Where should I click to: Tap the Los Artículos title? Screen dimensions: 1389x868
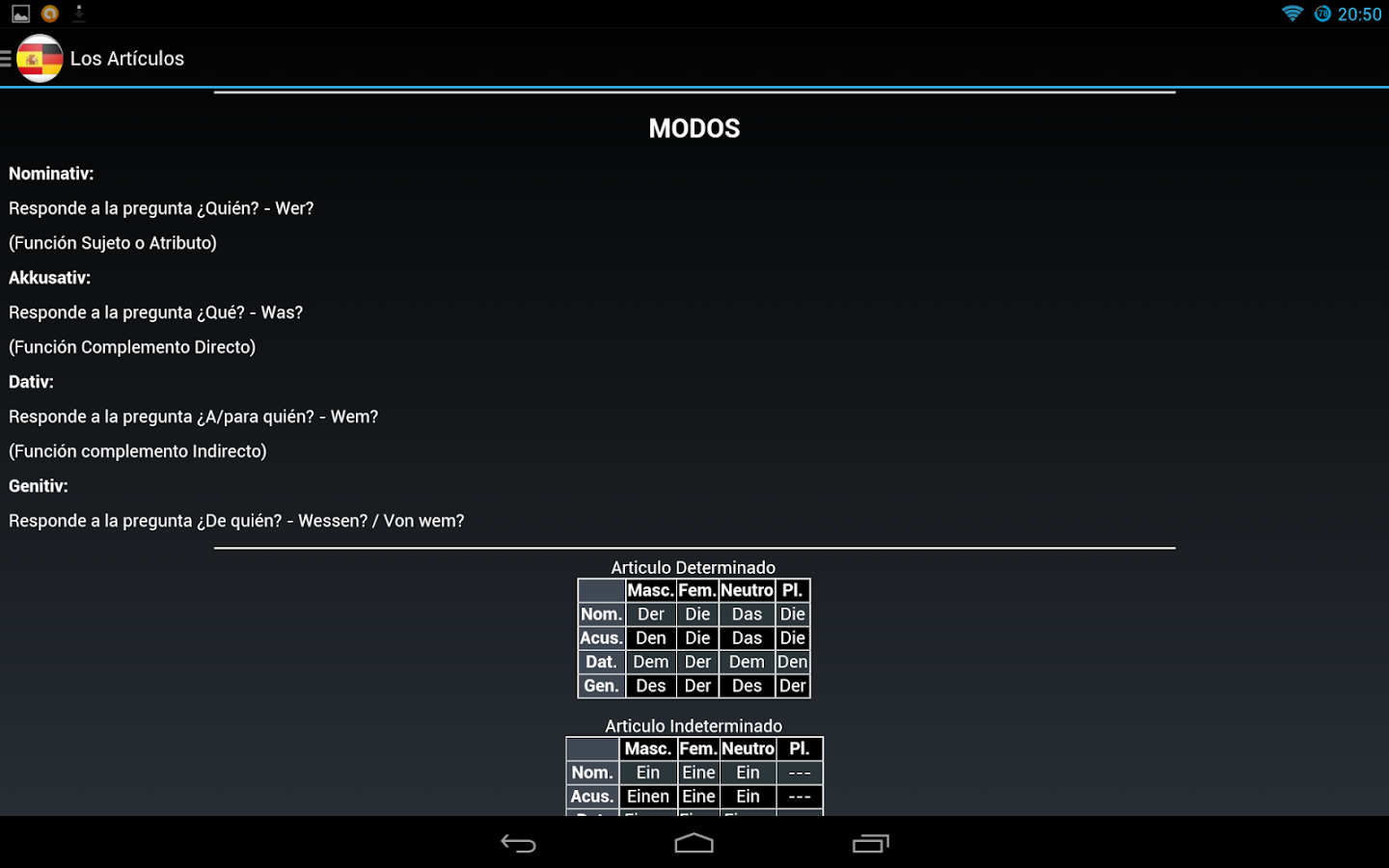point(127,59)
